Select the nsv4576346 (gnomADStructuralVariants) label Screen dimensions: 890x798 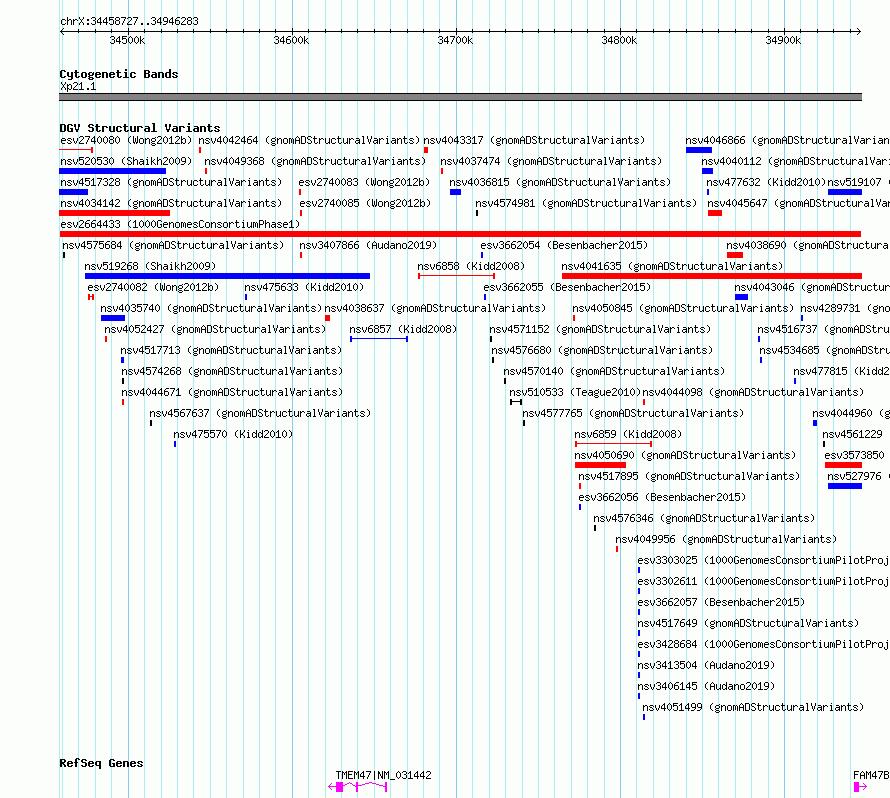coord(704,518)
